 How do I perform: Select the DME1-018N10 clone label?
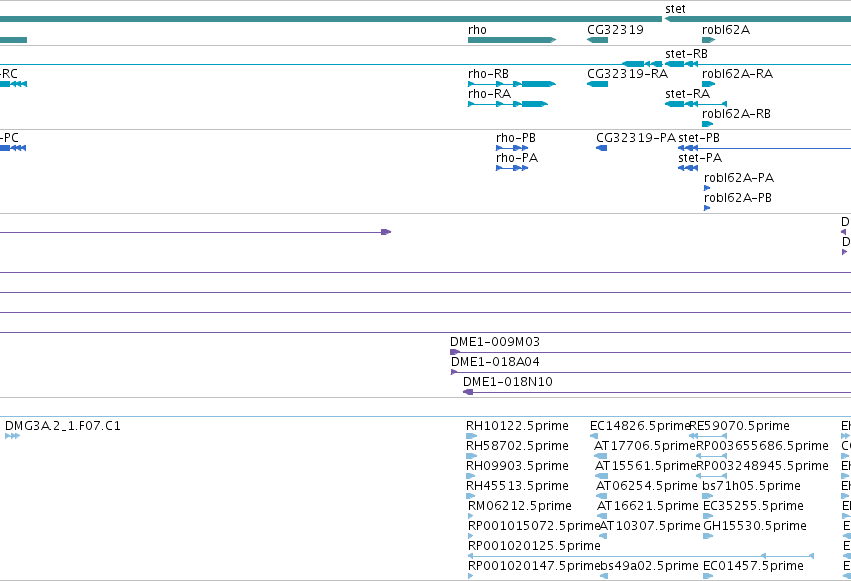point(508,382)
